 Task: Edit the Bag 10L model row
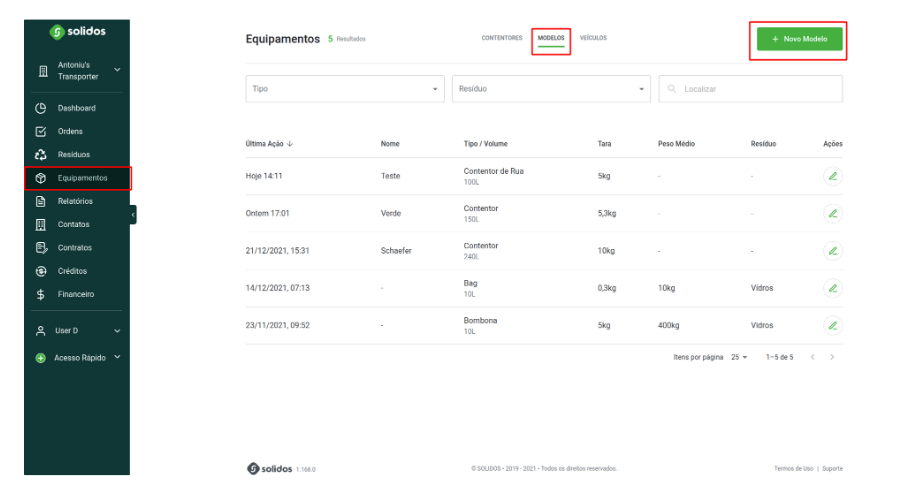[833, 288]
